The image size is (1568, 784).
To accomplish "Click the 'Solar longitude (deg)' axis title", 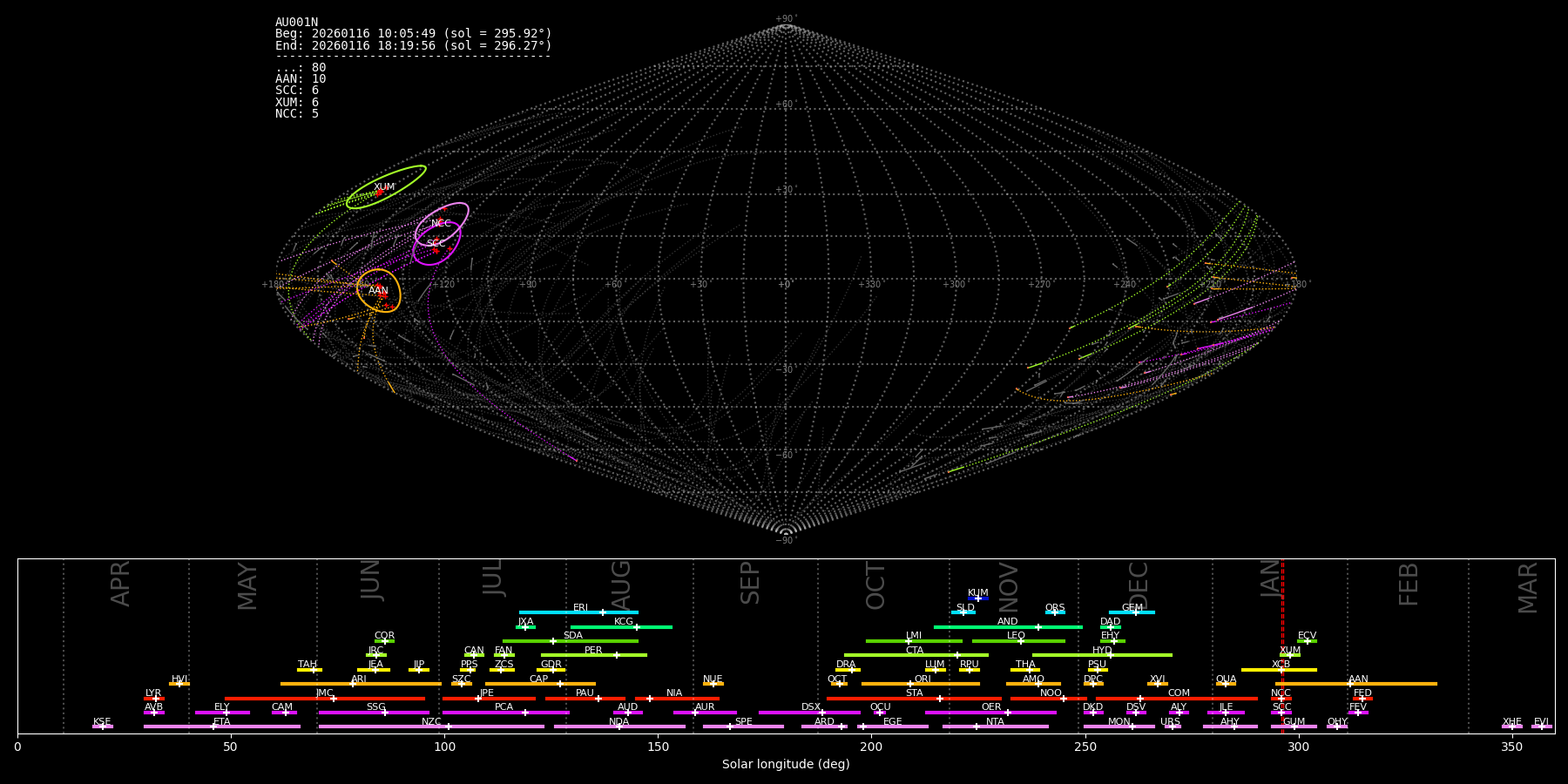I will click(x=786, y=765).
